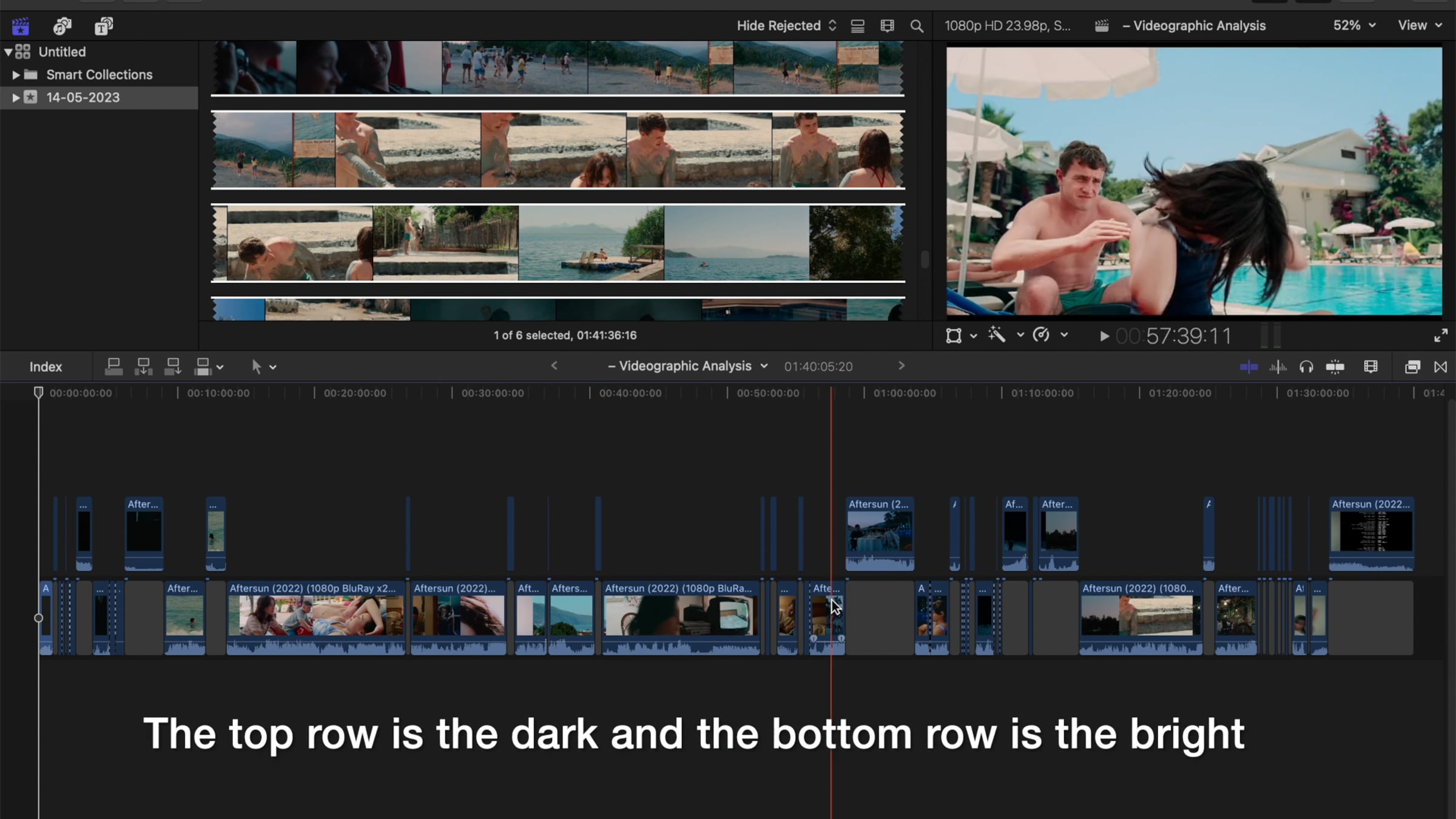Image resolution: width=1456 pixels, height=819 pixels.
Task: Open the viewer View menu
Action: 1420,25
